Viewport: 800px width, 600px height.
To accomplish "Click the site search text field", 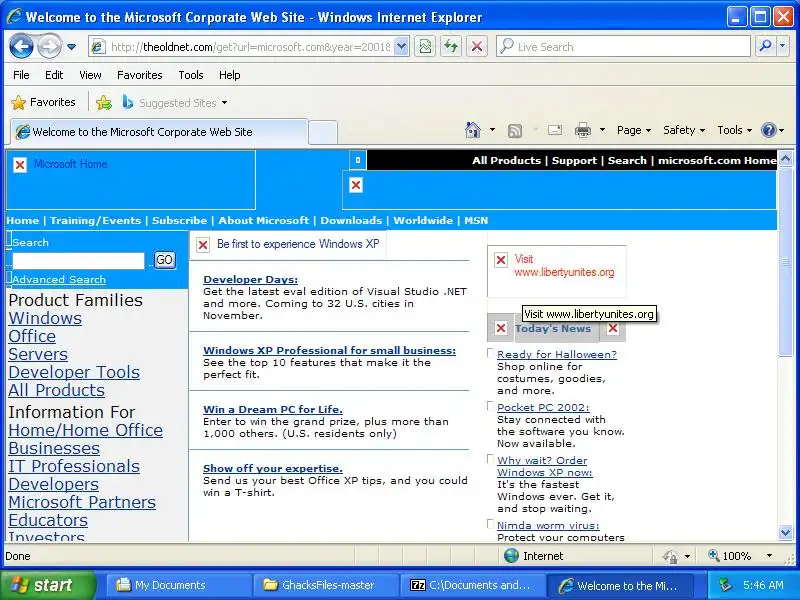I will pyautogui.click(x=78, y=261).
